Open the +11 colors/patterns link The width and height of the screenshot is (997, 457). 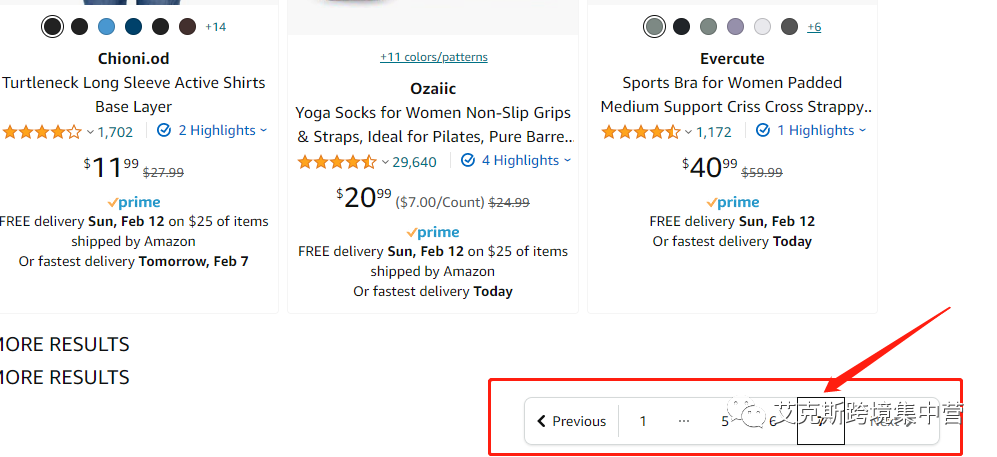coord(433,57)
